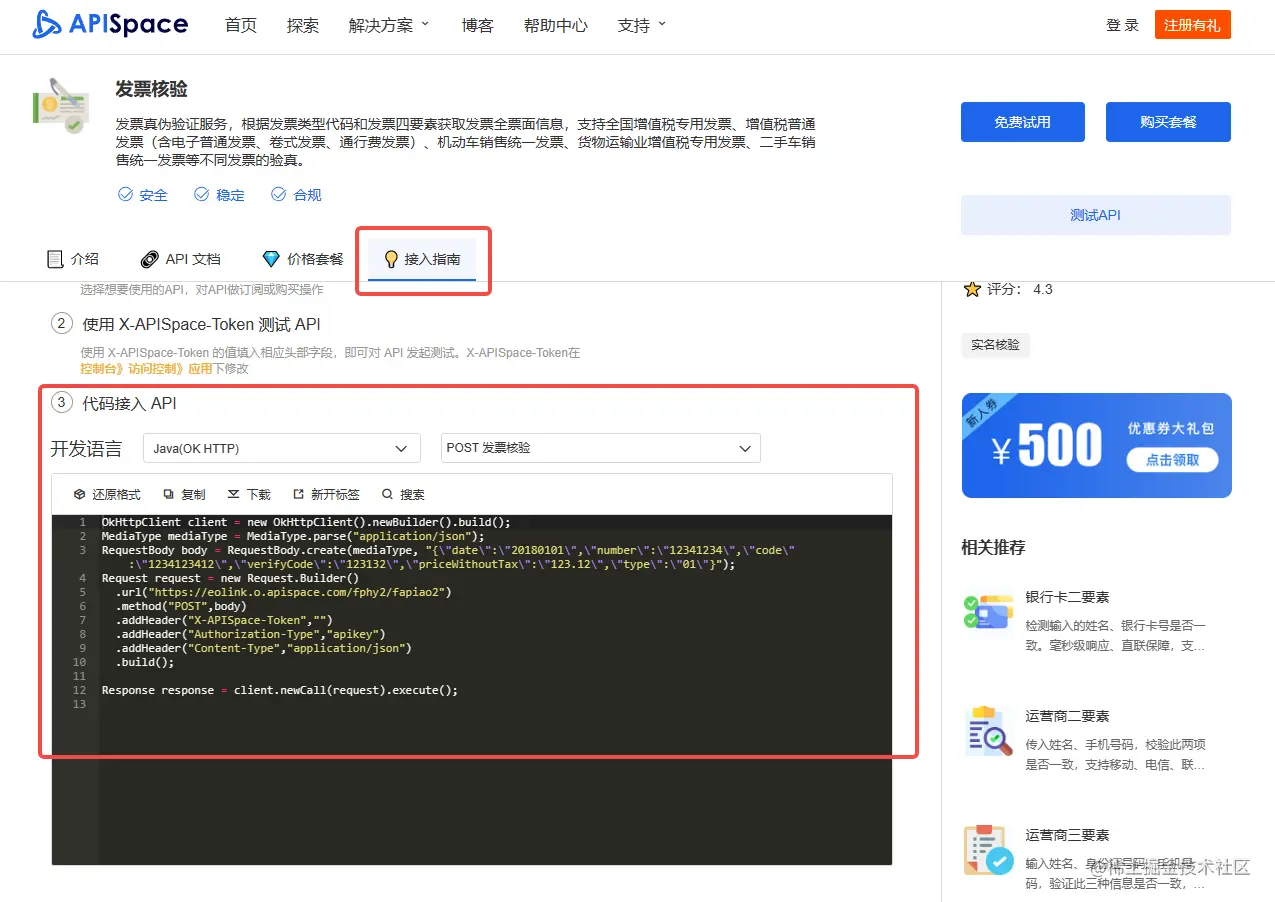Click the 登录 link

[x=1123, y=26]
